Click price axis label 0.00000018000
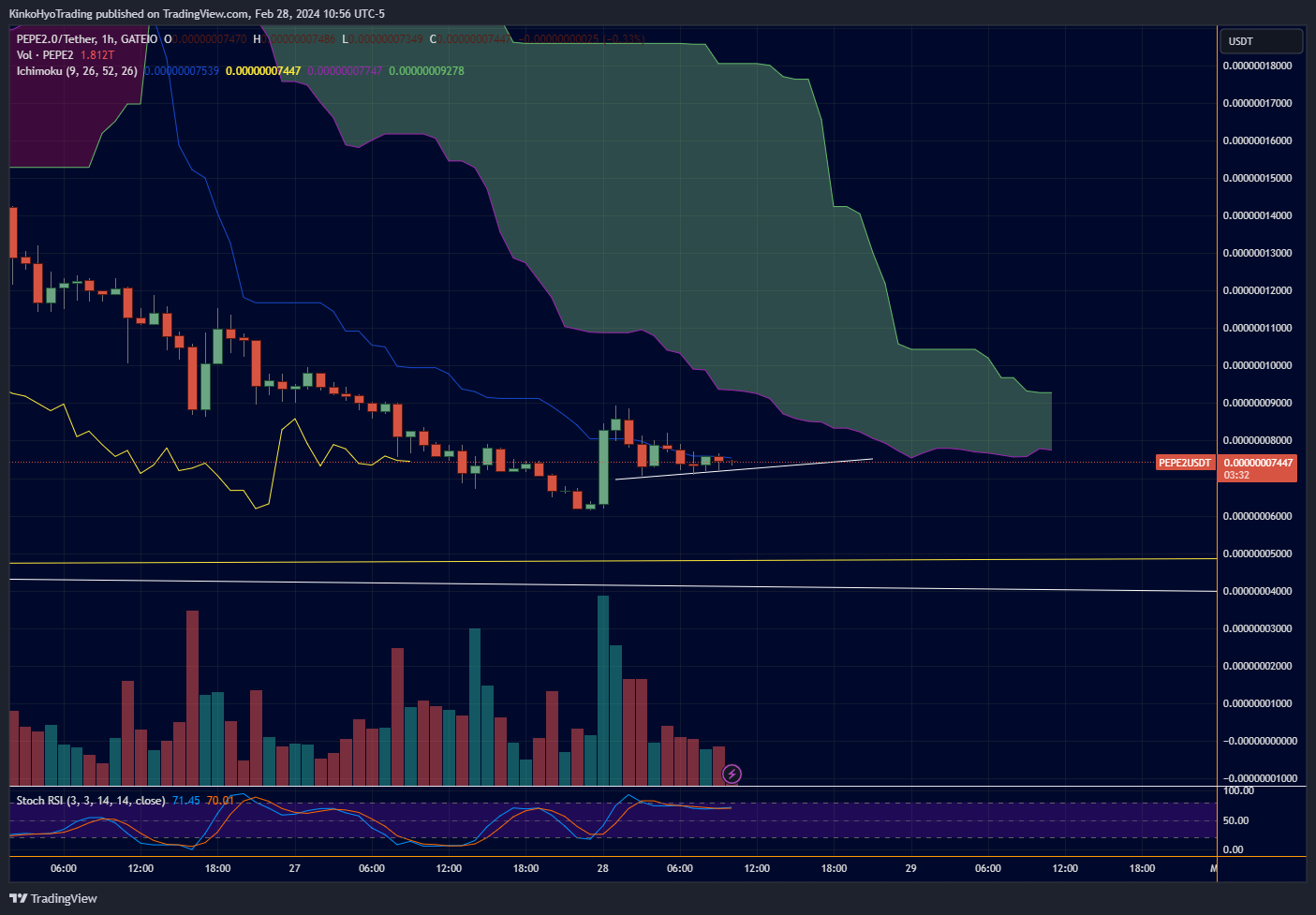The height and width of the screenshot is (915, 1316). click(1257, 66)
